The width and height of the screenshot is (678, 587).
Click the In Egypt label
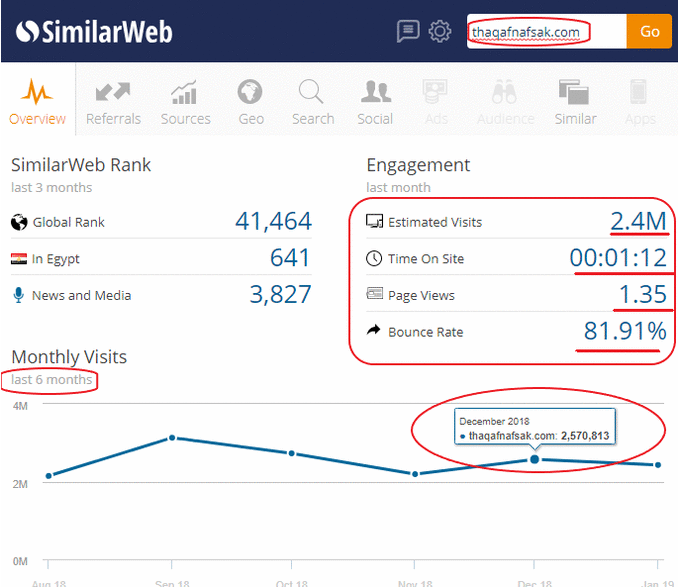click(x=56, y=259)
